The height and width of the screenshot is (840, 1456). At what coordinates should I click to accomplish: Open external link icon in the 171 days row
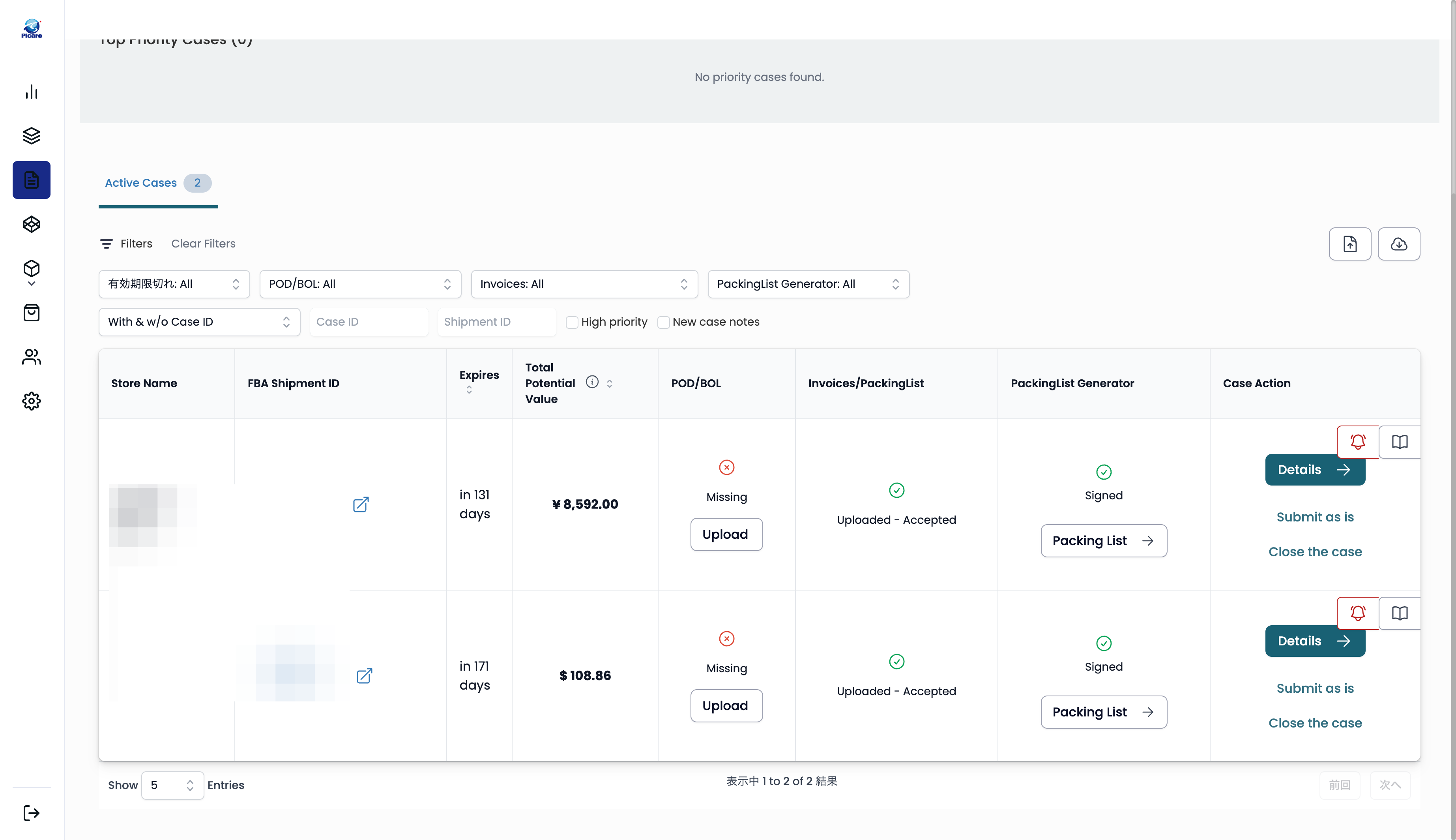(x=365, y=675)
